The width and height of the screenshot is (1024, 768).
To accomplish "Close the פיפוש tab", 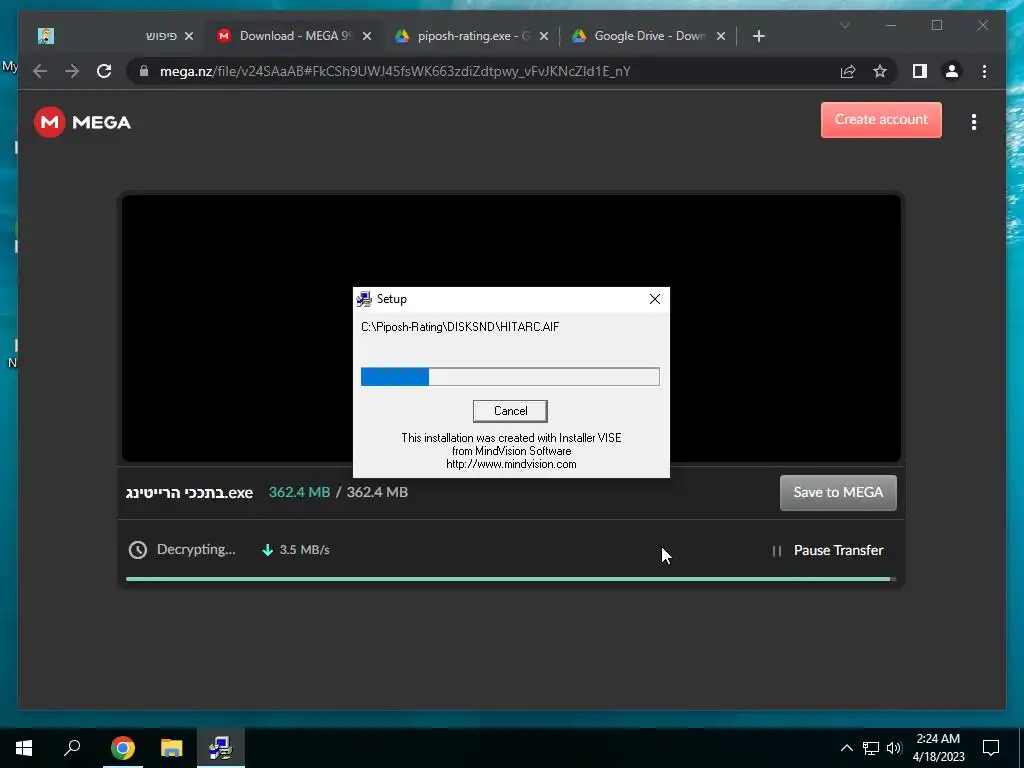I will [189, 37].
